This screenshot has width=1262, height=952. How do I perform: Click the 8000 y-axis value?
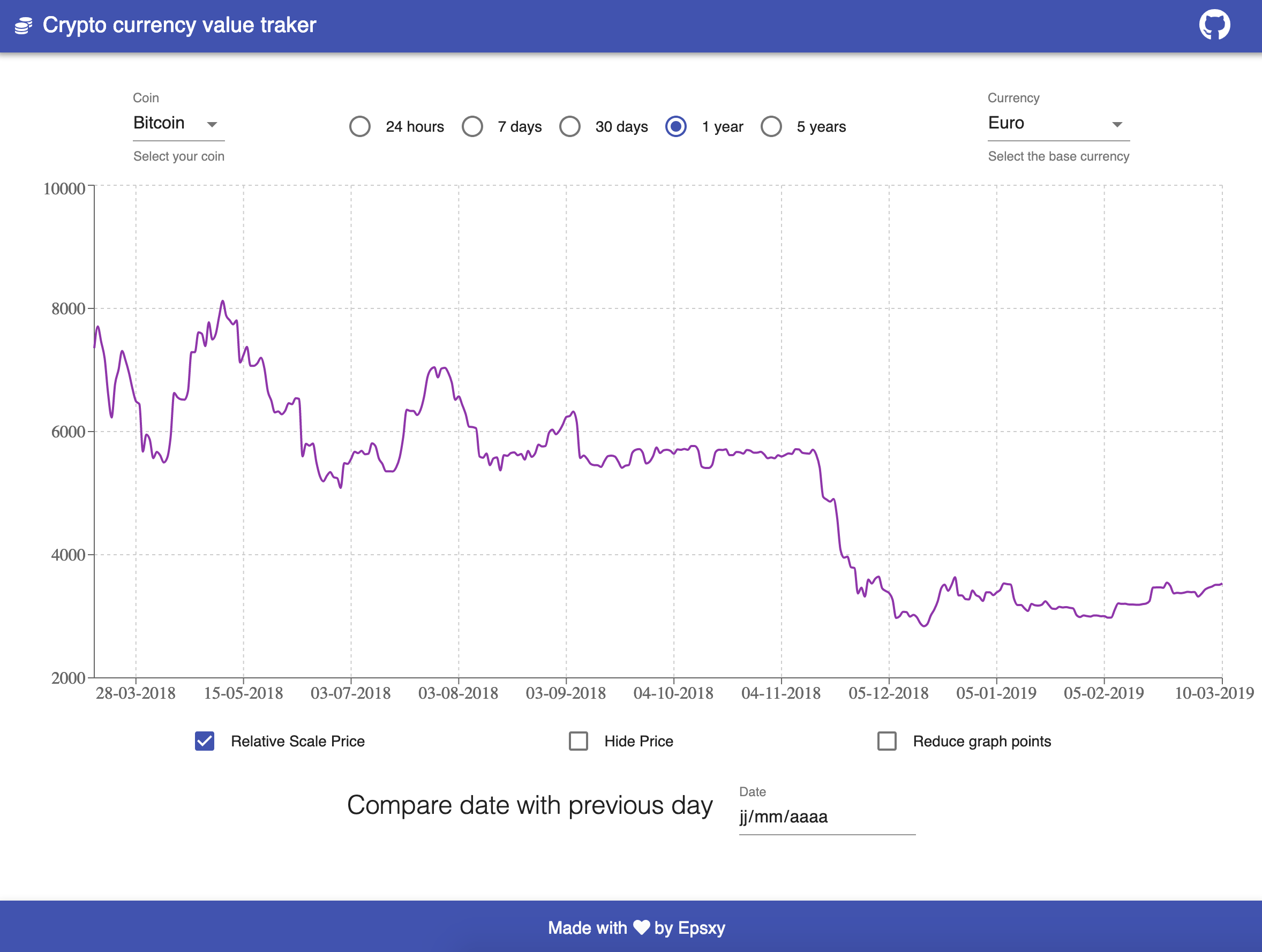[x=69, y=308]
